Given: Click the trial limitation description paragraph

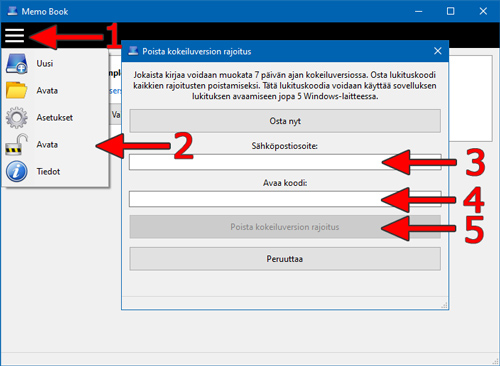Looking at the screenshot, I should [285, 86].
